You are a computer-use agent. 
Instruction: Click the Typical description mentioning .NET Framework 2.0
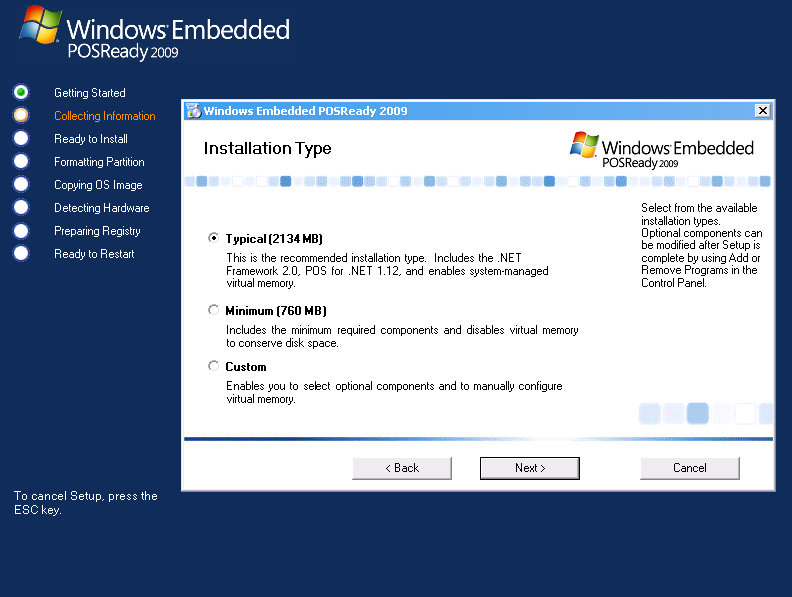387,270
